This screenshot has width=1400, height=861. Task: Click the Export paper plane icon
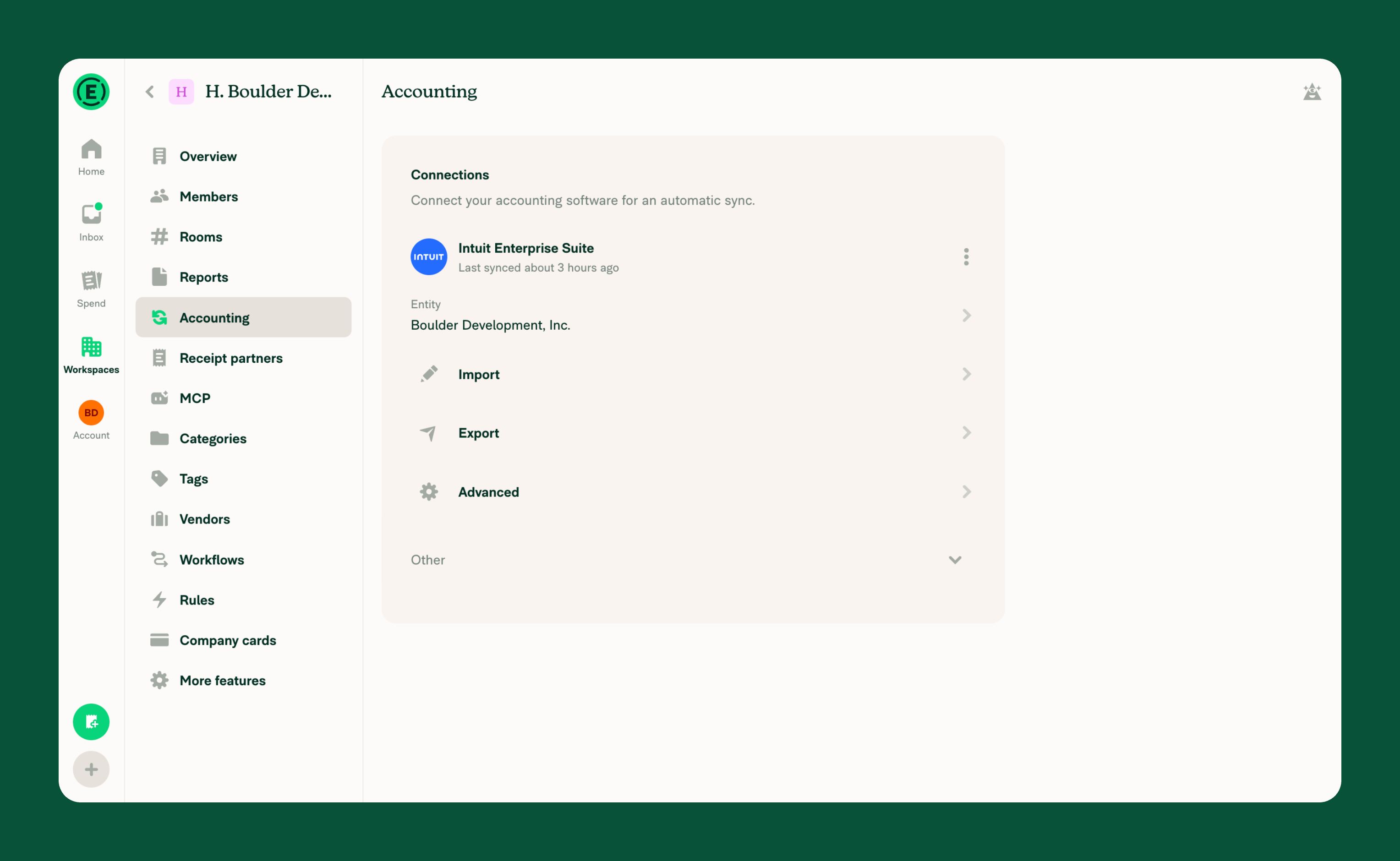click(428, 433)
